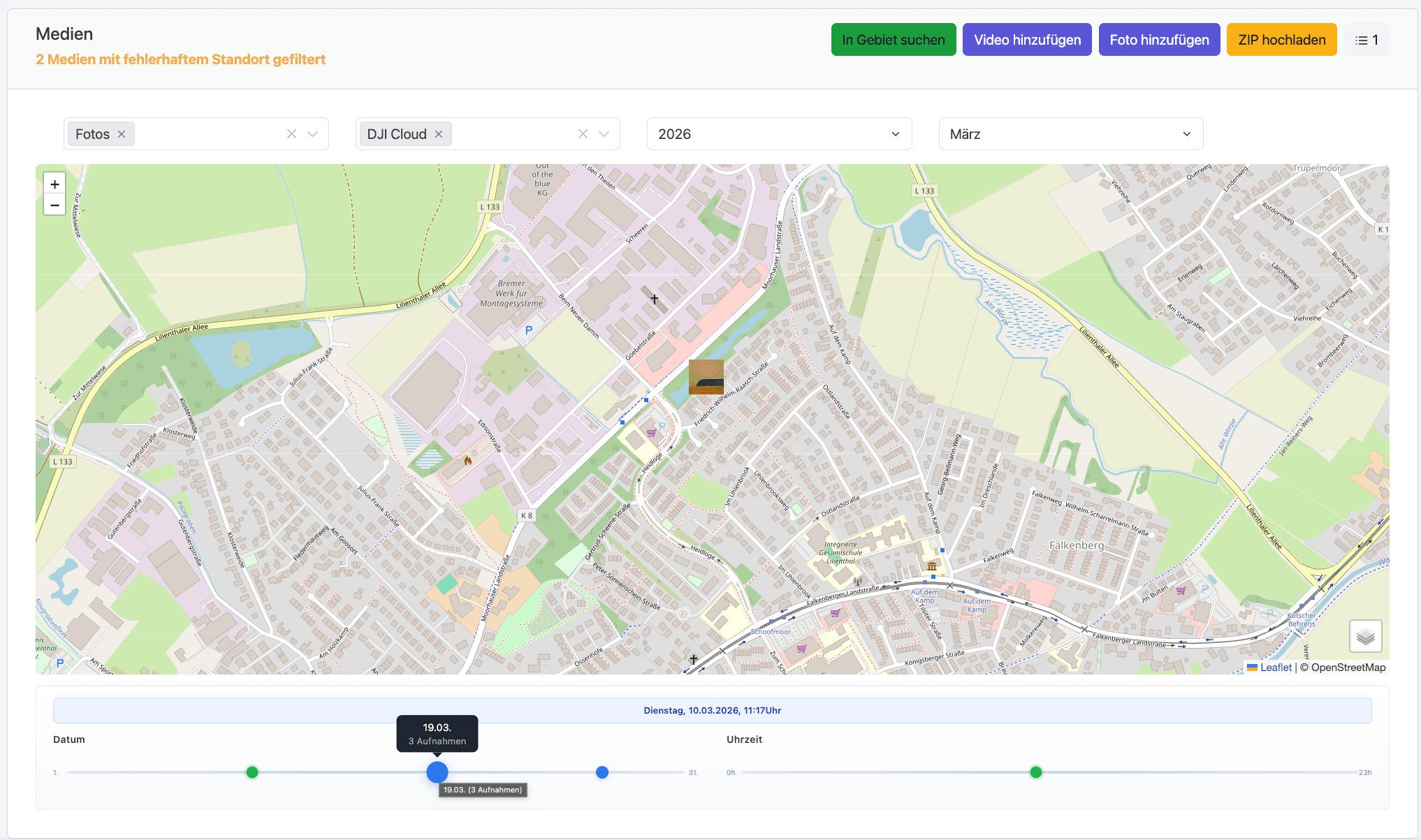
Task: Open the März month dropdown
Action: pos(1070,134)
